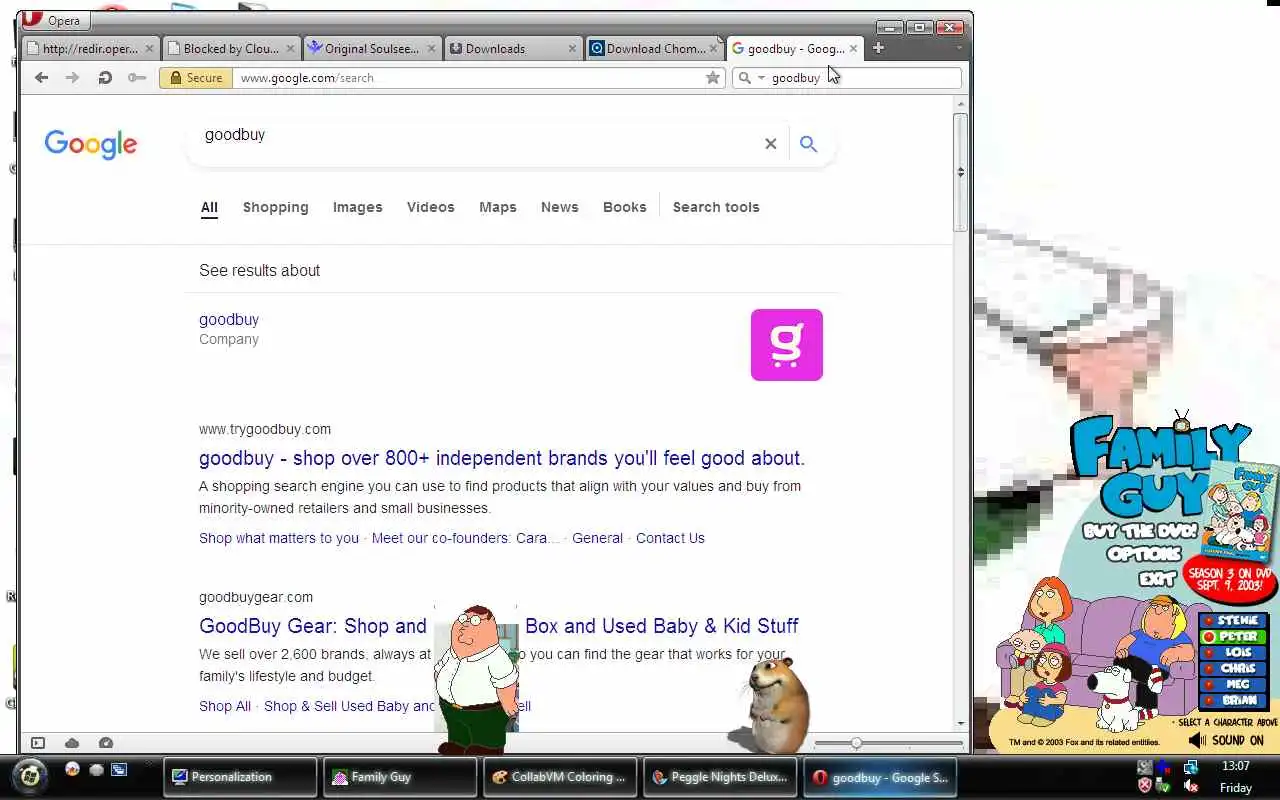Toggle Opera's panel button in status bar
The width and height of the screenshot is (1280, 800).
pyautogui.click(x=38, y=743)
